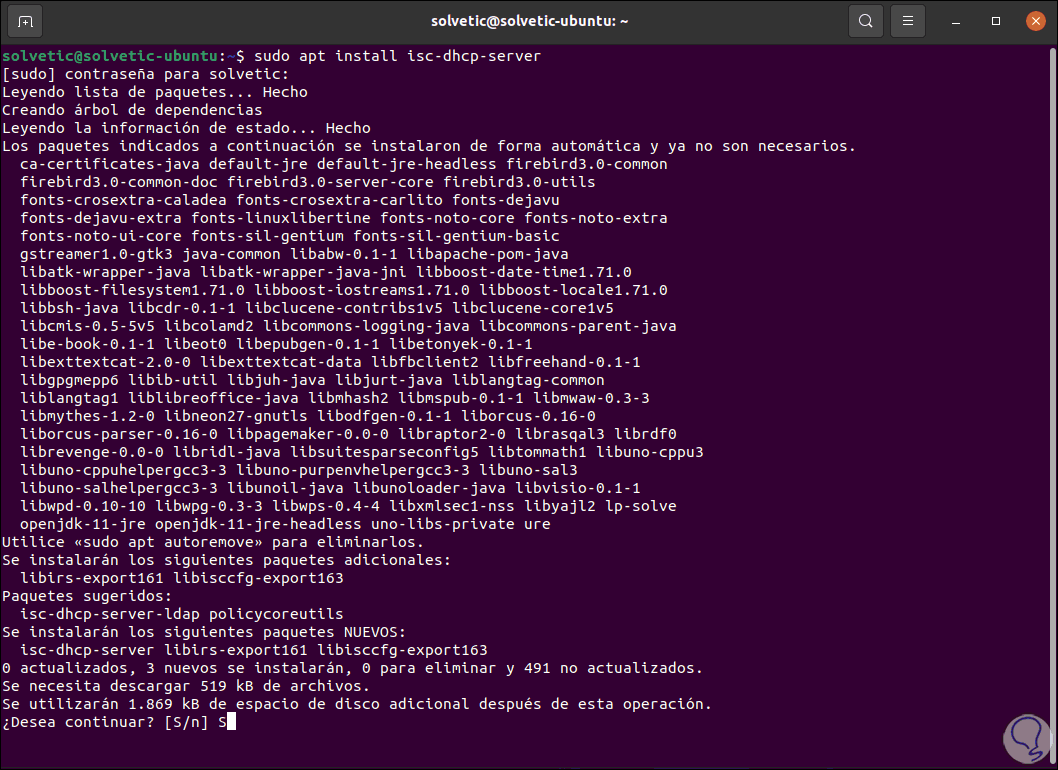Click the '[sudo] contraseña para solvetic:' line
Image resolution: width=1058 pixels, height=770 pixels.
coord(145,74)
